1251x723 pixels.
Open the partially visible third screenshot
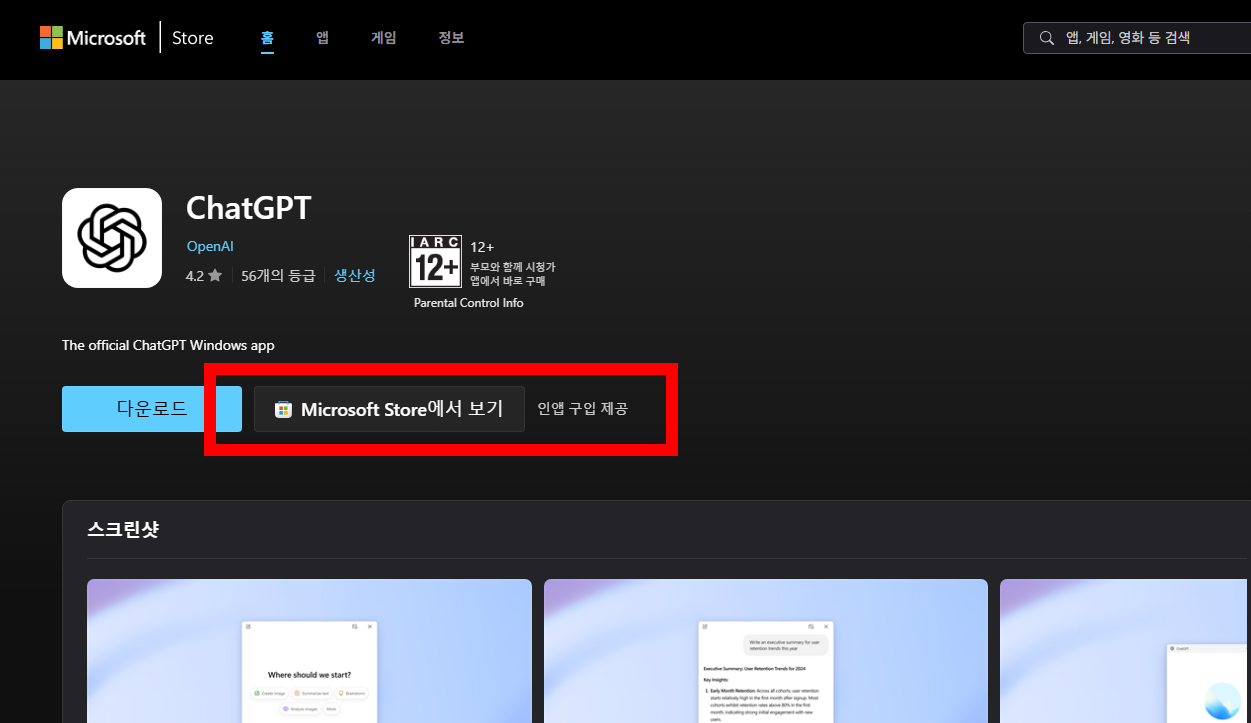coord(1125,651)
